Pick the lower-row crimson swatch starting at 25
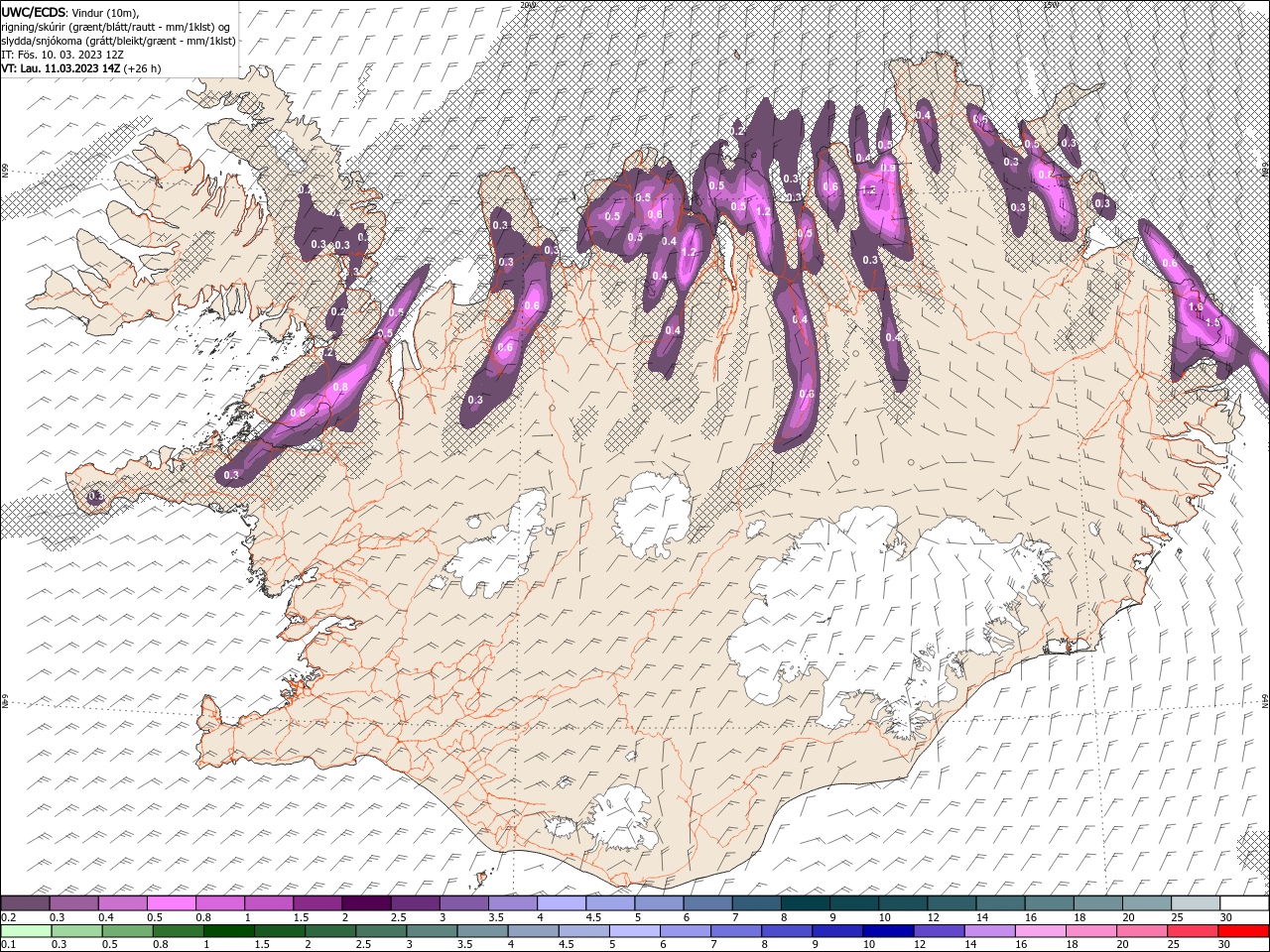1270x952 pixels. [x=1192, y=931]
